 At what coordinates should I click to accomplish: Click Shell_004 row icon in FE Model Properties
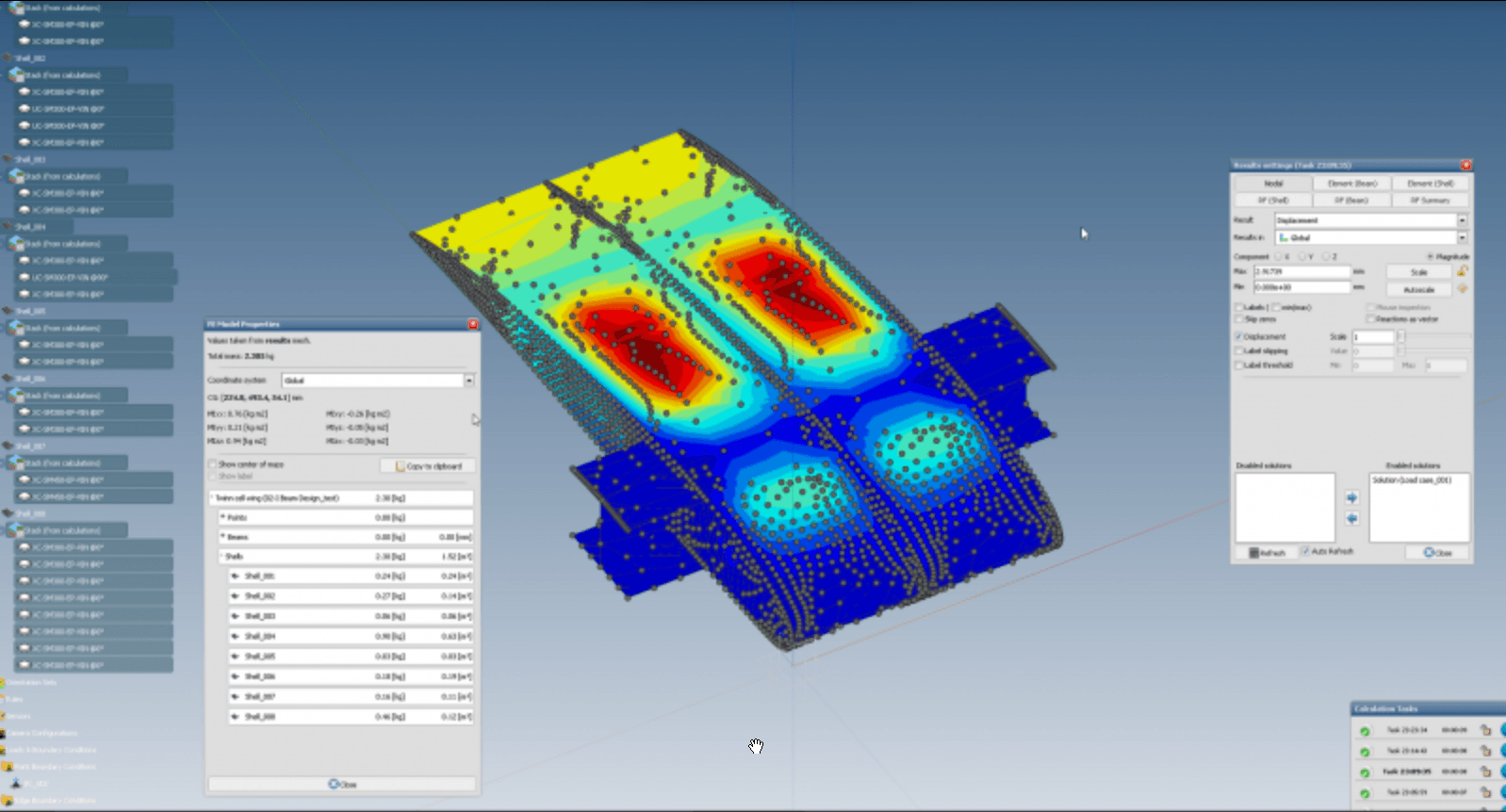[235, 637]
